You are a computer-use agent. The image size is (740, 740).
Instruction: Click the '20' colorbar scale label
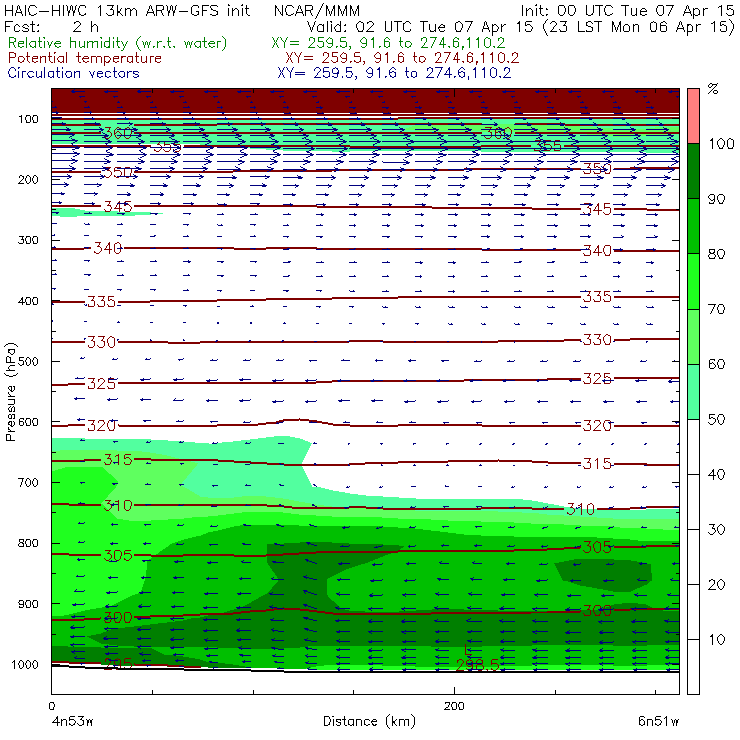(716, 584)
